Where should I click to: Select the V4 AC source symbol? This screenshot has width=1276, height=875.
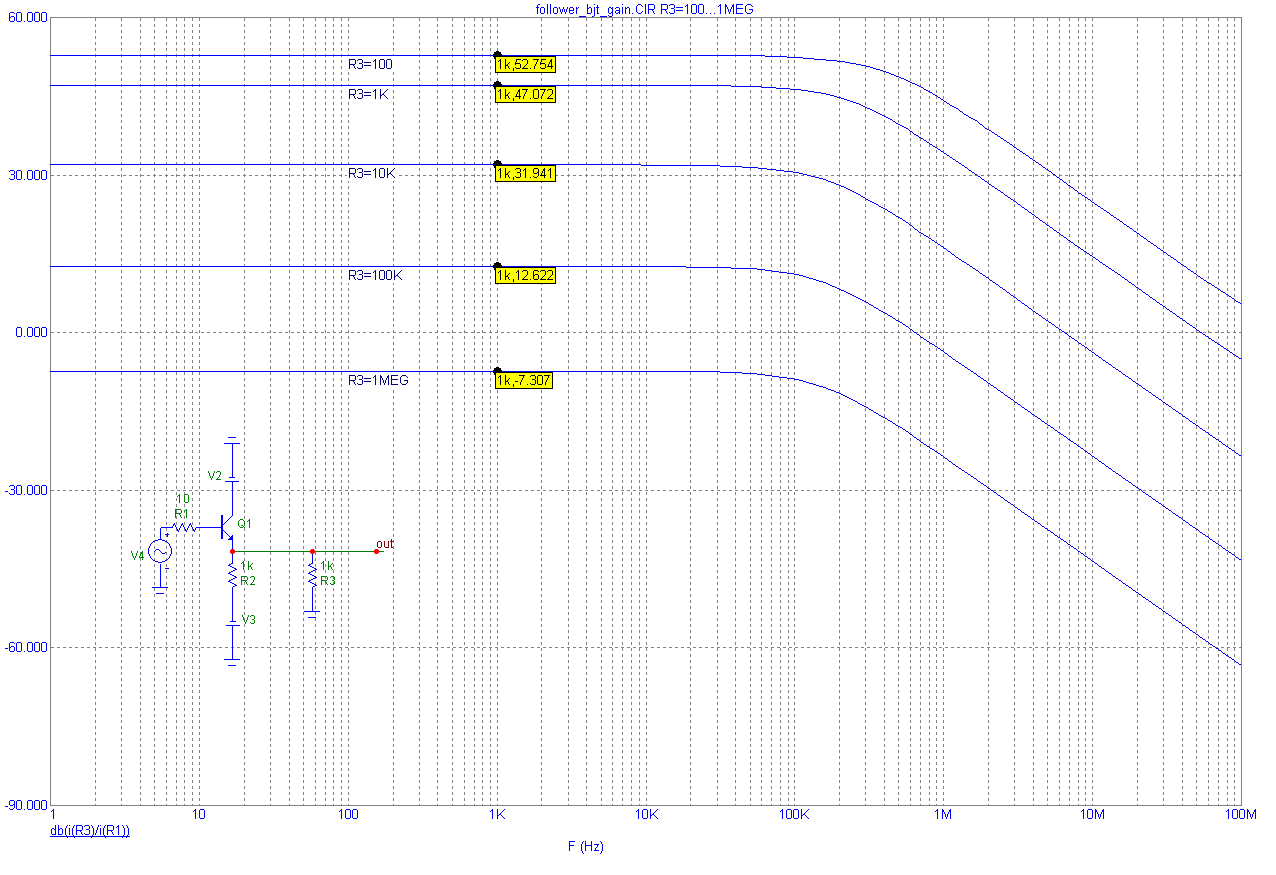(159, 551)
